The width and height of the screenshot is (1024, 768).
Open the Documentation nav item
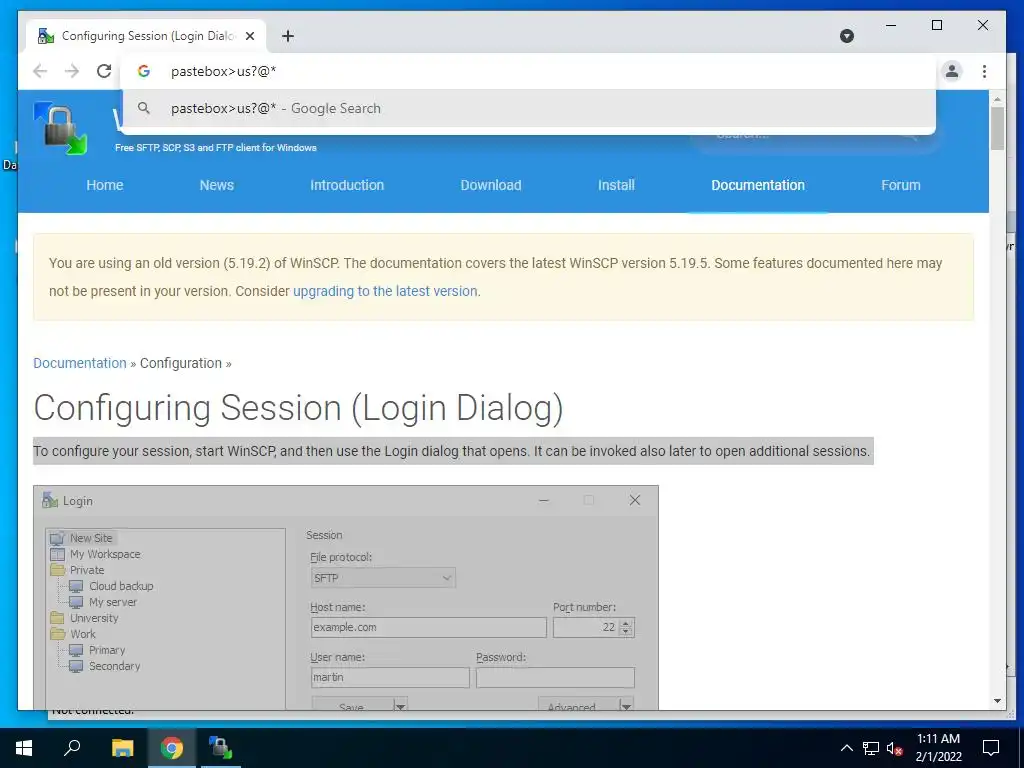click(758, 185)
